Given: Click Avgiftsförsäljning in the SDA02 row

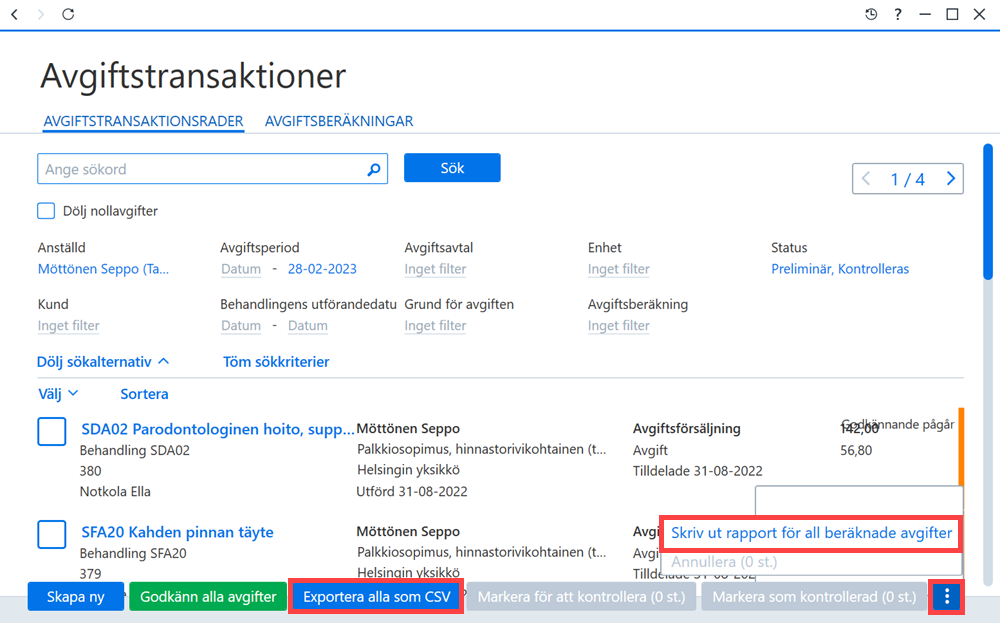Looking at the screenshot, I should tap(686, 429).
